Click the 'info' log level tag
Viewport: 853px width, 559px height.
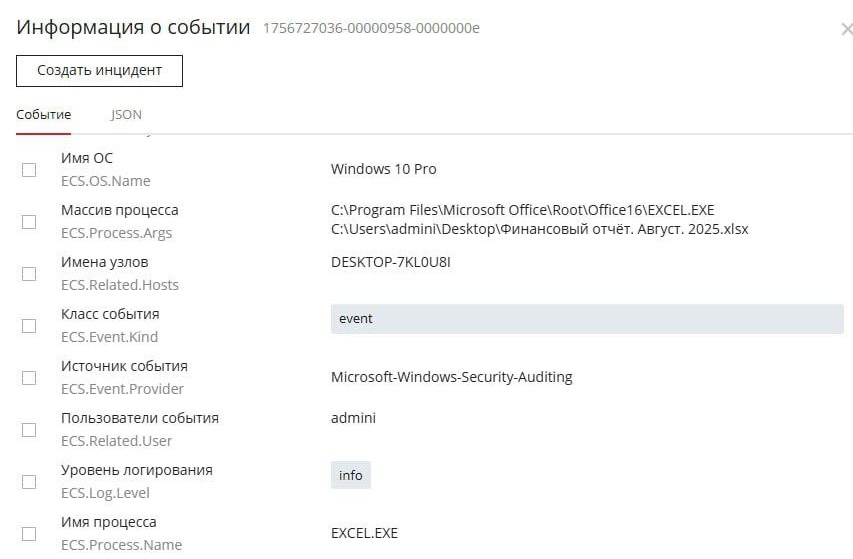coord(350,475)
